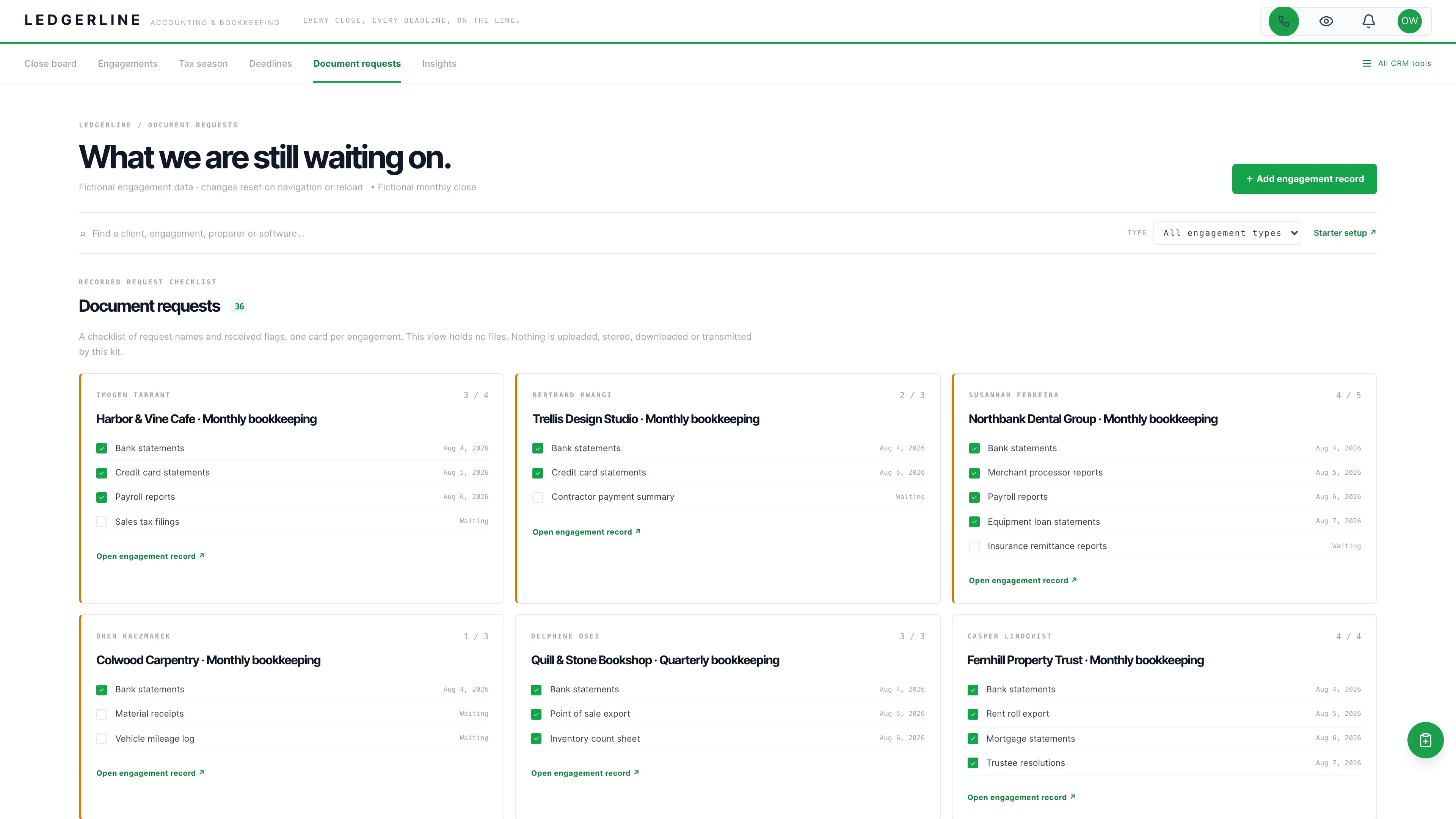The image size is (1456, 819).
Task: Open All CRM tools menu
Action: 1396,63
